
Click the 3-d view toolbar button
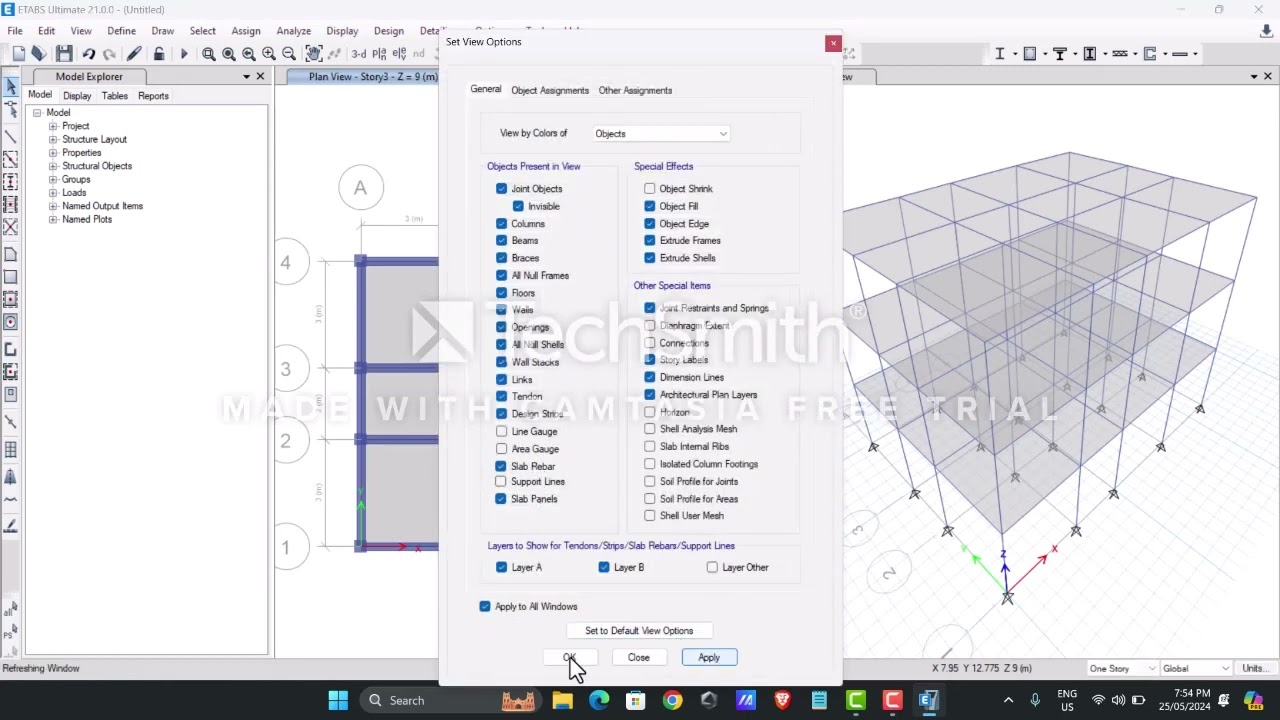pyautogui.click(x=358, y=54)
